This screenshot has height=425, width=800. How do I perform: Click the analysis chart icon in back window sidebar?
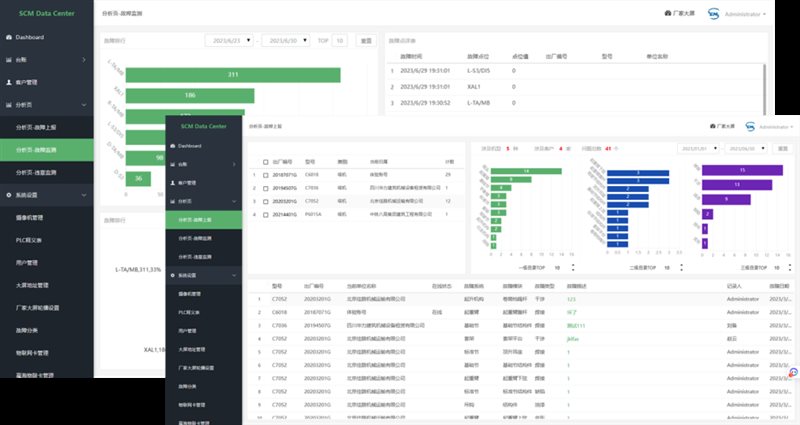tap(9, 105)
